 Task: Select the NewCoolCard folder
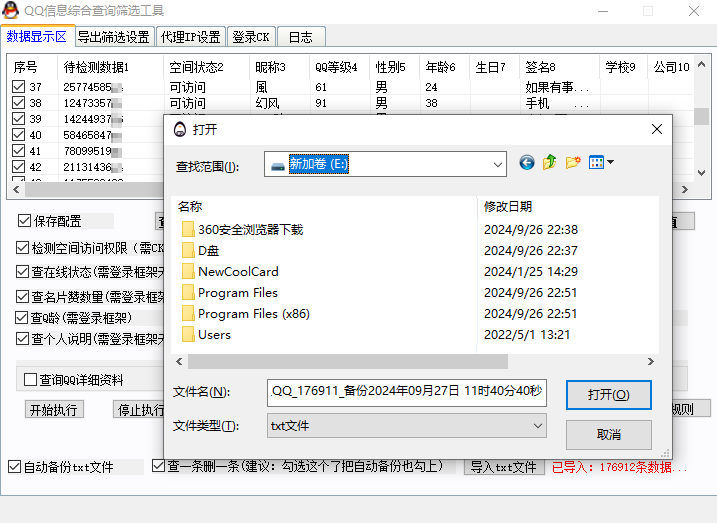[x=237, y=272]
